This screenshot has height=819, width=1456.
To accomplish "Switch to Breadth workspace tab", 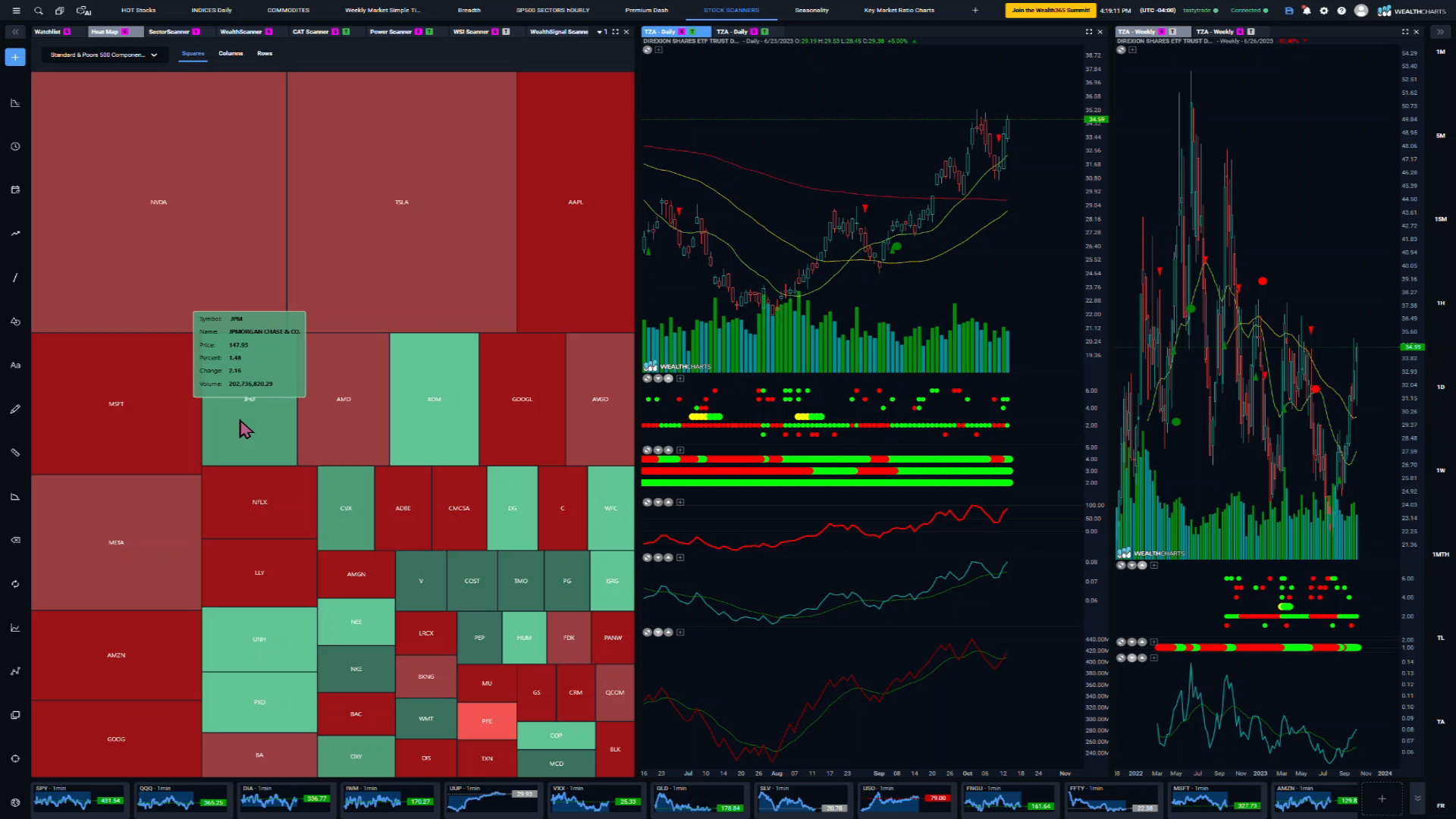I will click(469, 11).
